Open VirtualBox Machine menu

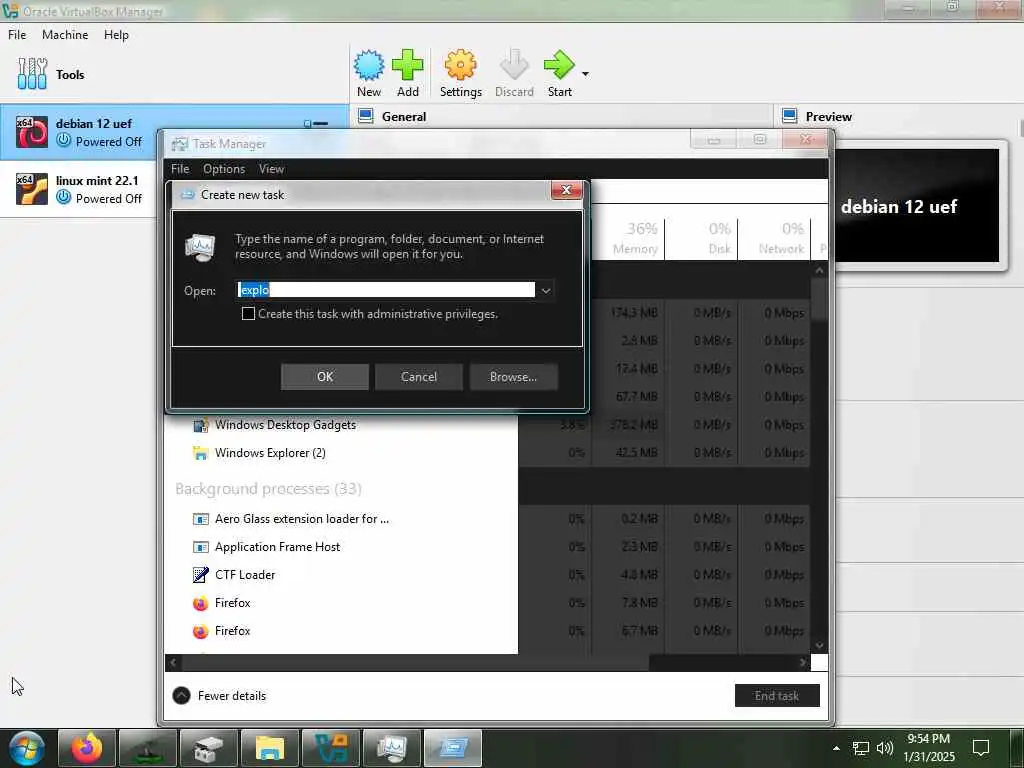65,35
